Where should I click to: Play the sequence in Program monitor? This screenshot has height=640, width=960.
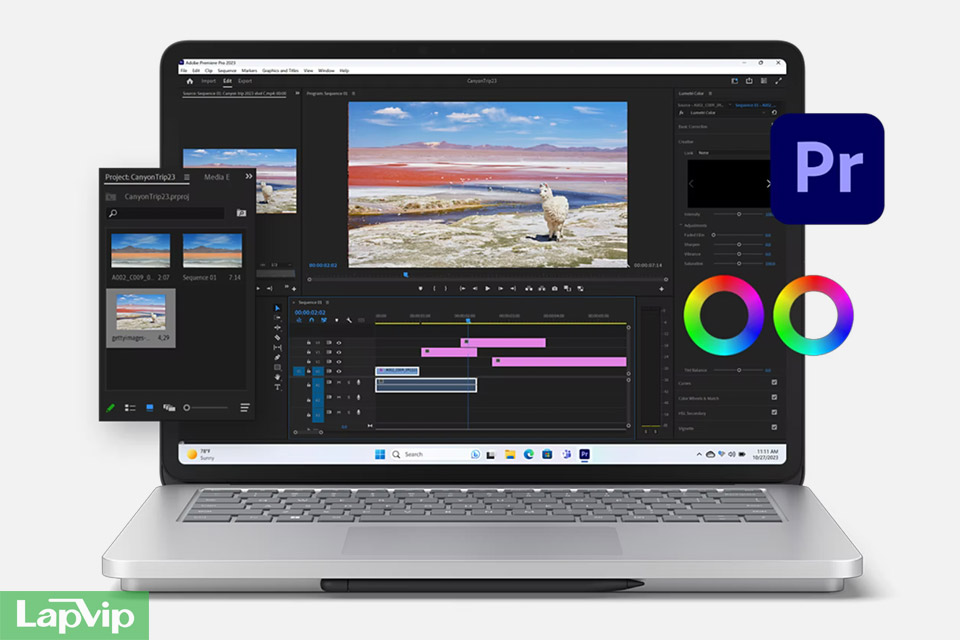pyautogui.click(x=487, y=288)
